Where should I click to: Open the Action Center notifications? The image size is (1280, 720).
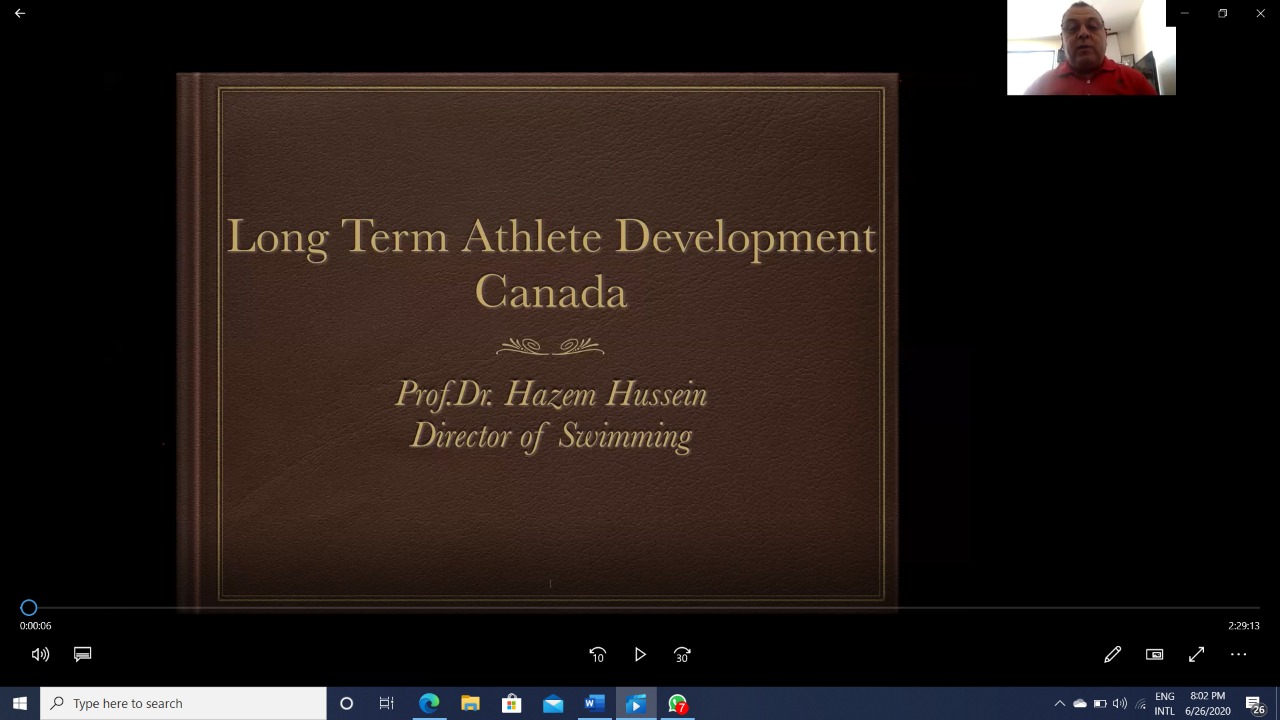[1255, 705]
